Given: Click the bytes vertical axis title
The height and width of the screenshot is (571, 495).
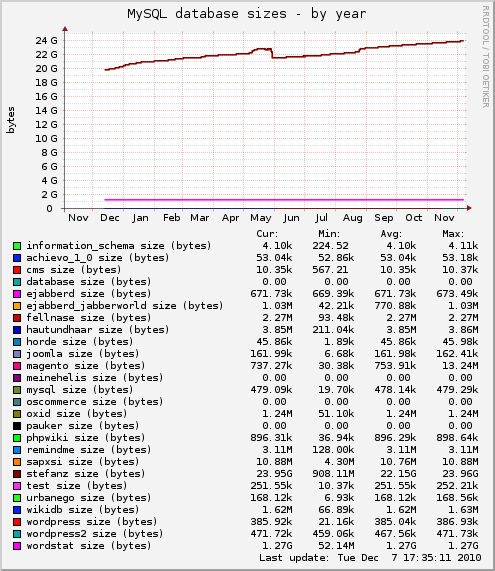Looking at the screenshot, I should click(11, 120).
